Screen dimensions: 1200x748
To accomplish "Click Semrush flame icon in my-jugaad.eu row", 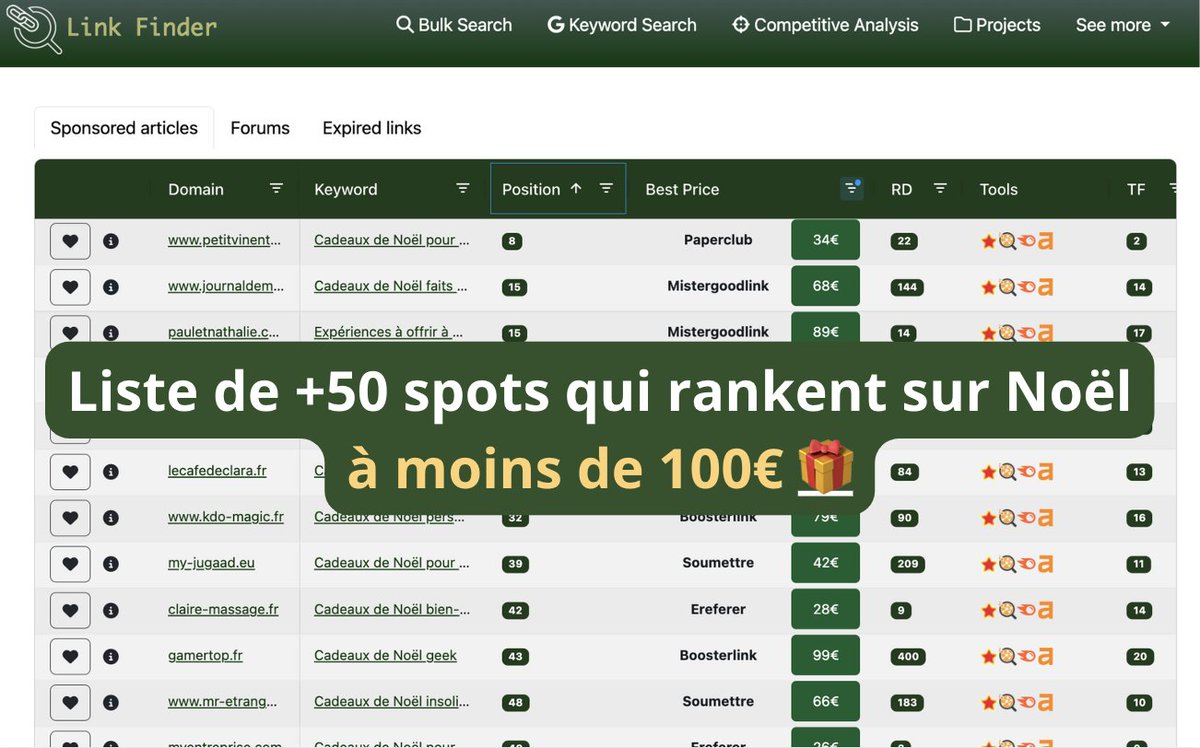I will pos(1026,564).
